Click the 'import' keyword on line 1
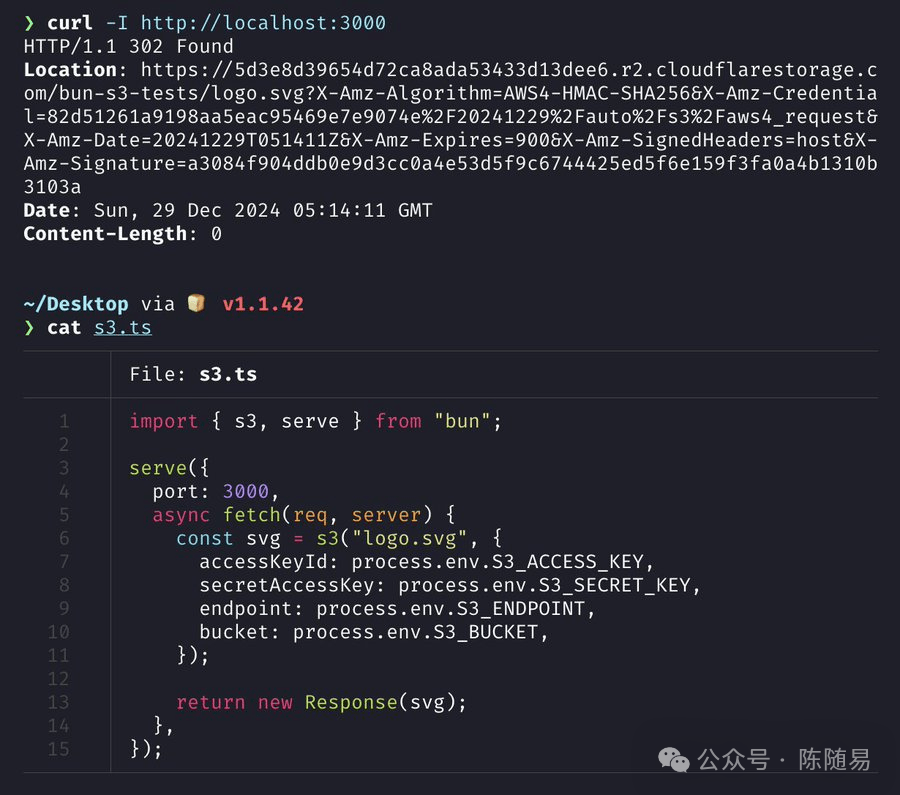 click(164, 421)
